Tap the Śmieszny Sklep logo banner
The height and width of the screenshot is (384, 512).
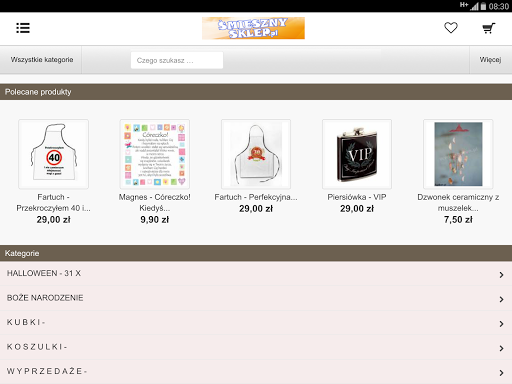click(x=253, y=28)
